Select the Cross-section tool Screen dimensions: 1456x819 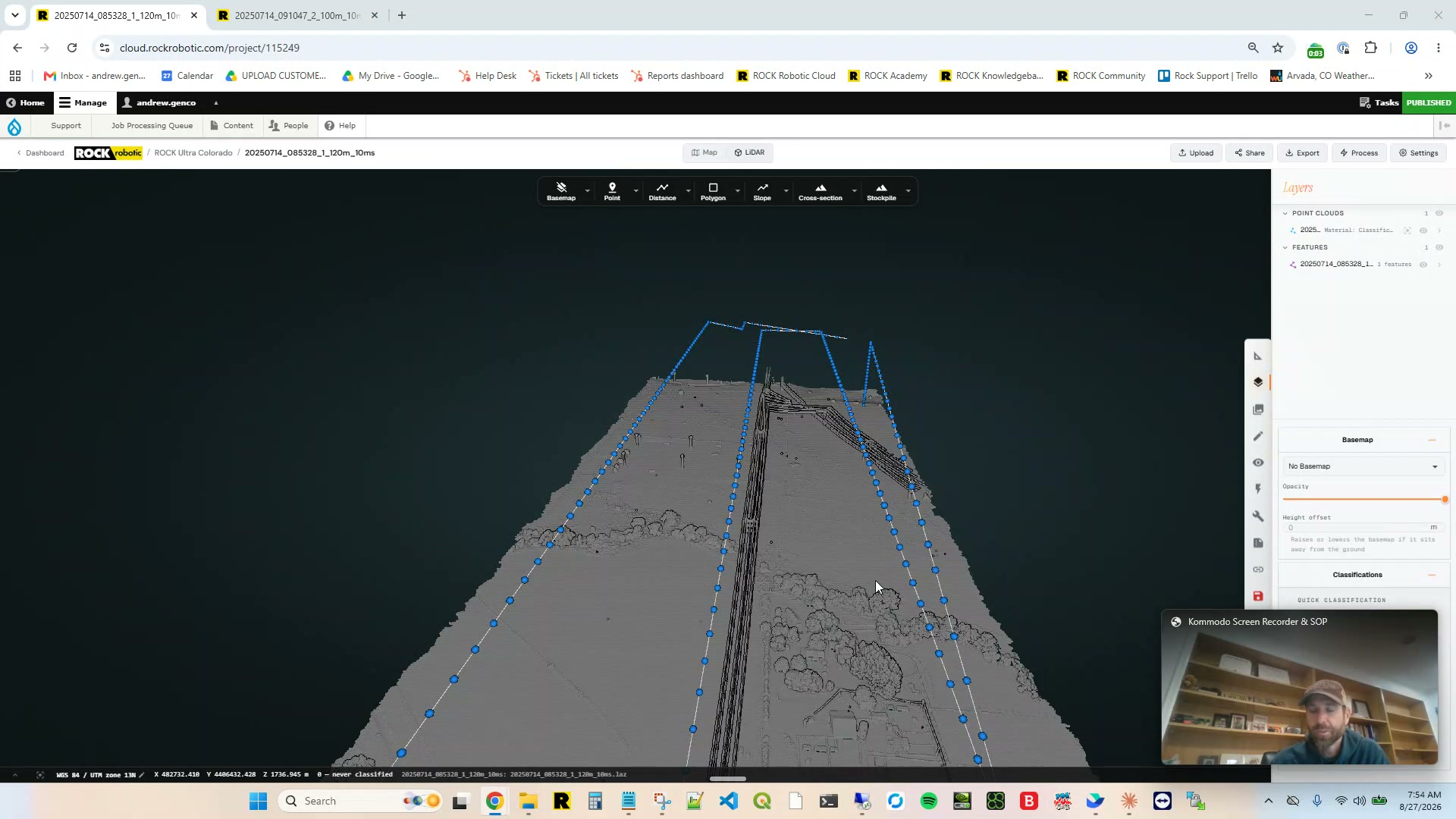point(820,191)
